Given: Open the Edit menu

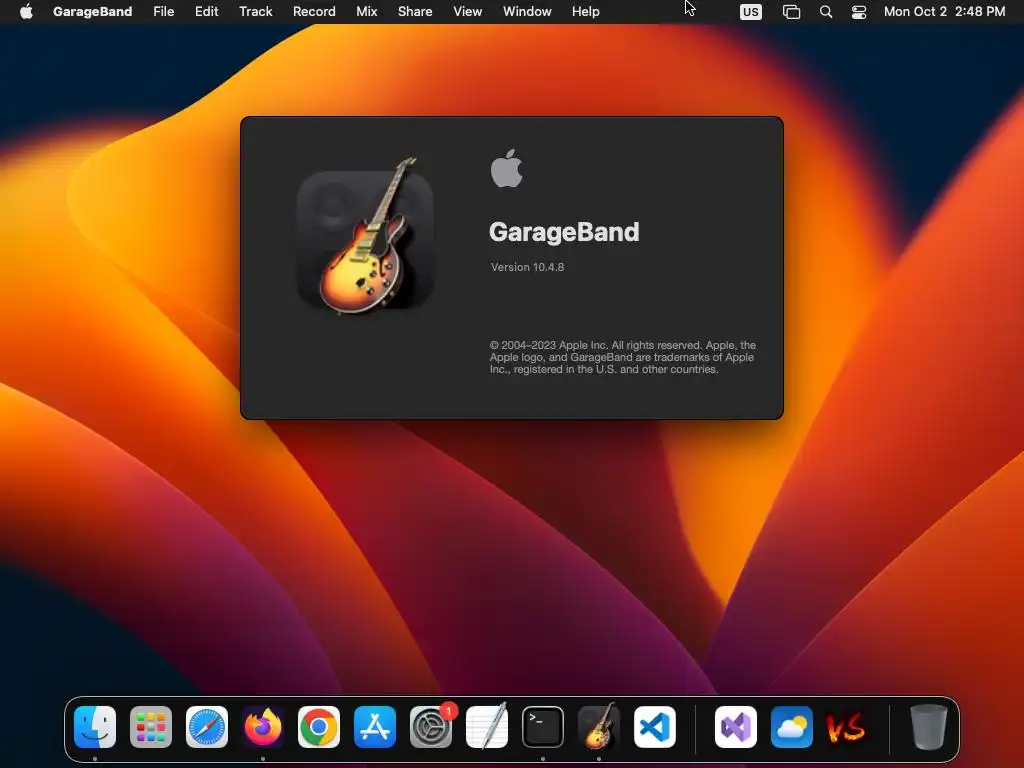Looking at the screenshot, I should pyautogui.click(x=206, y=11).
